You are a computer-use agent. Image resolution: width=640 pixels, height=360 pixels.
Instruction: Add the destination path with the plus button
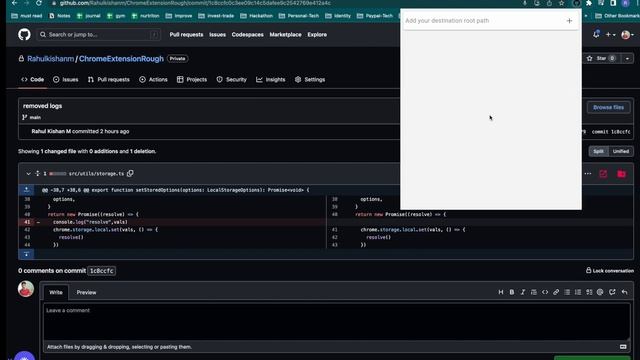coord(569,21)
